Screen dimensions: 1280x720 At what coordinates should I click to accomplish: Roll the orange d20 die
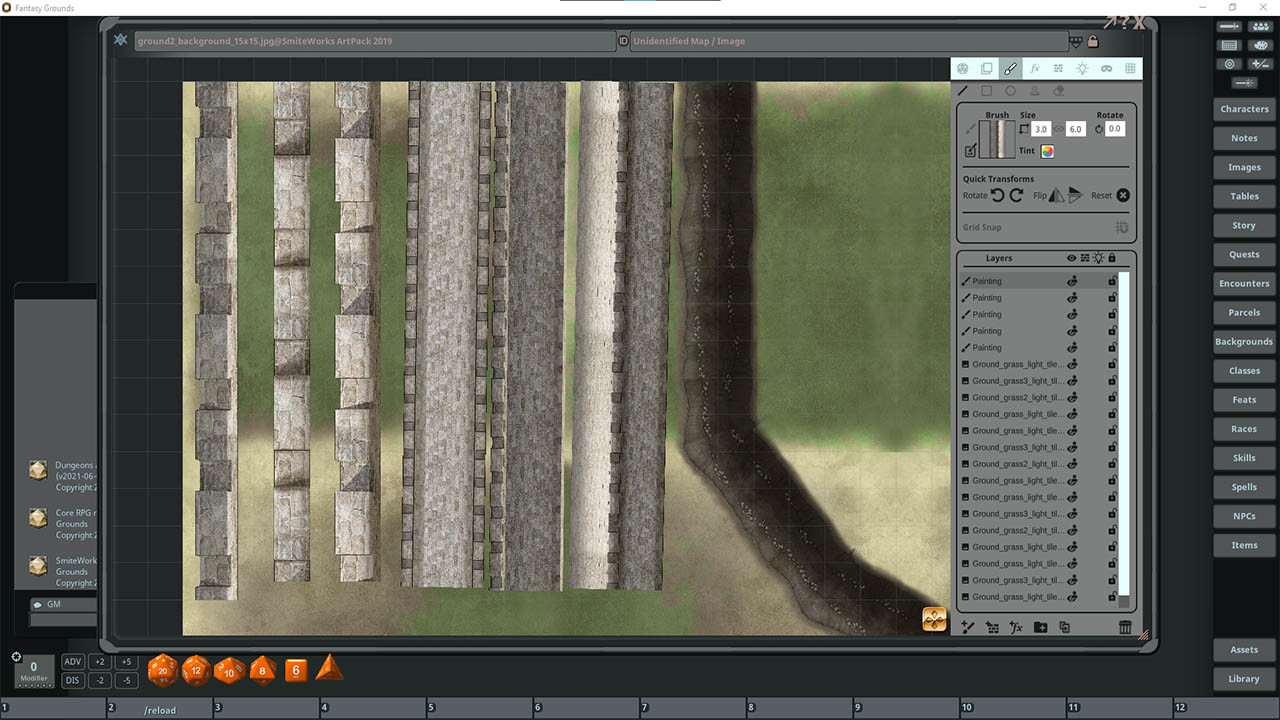(x=162, y=670)
